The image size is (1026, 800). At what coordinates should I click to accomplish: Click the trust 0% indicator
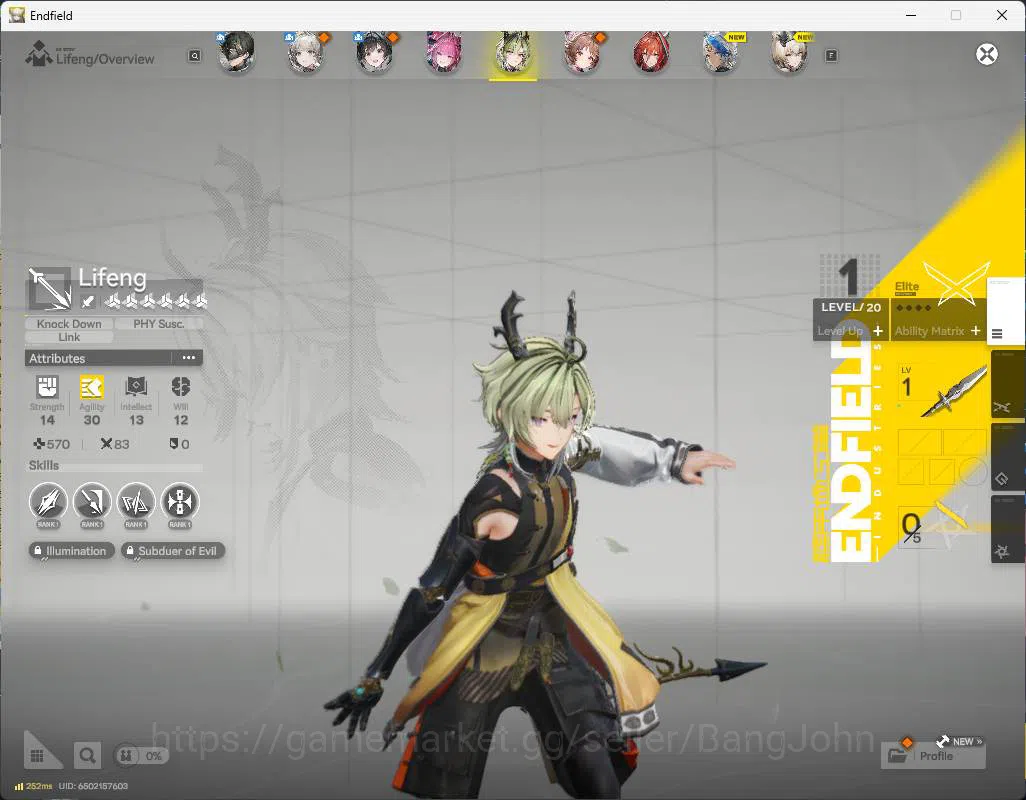pyautogui.click(x=141, y=756)
